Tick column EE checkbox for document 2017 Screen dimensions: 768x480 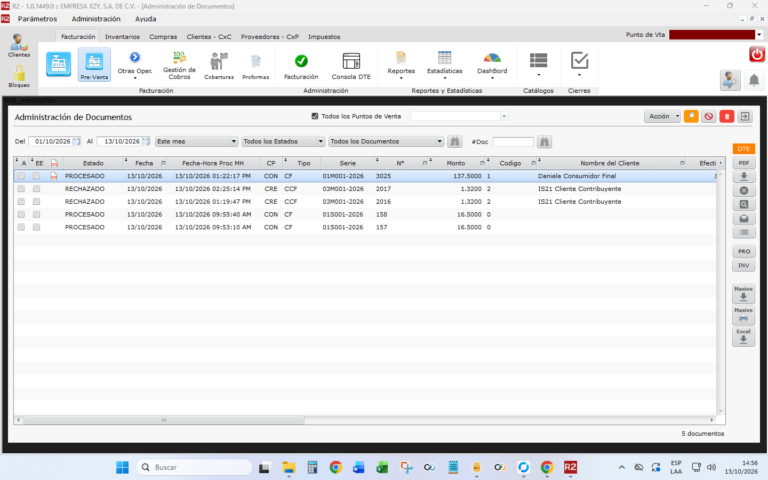37,189
